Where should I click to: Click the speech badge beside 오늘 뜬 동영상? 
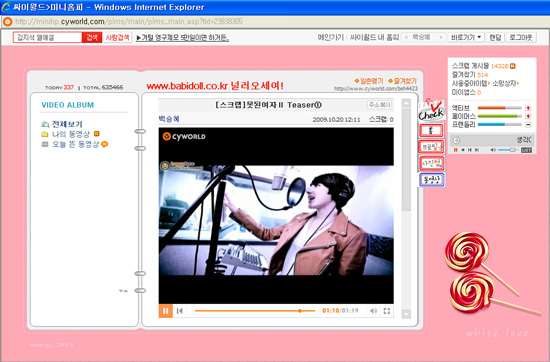click(x=105, y=144)
